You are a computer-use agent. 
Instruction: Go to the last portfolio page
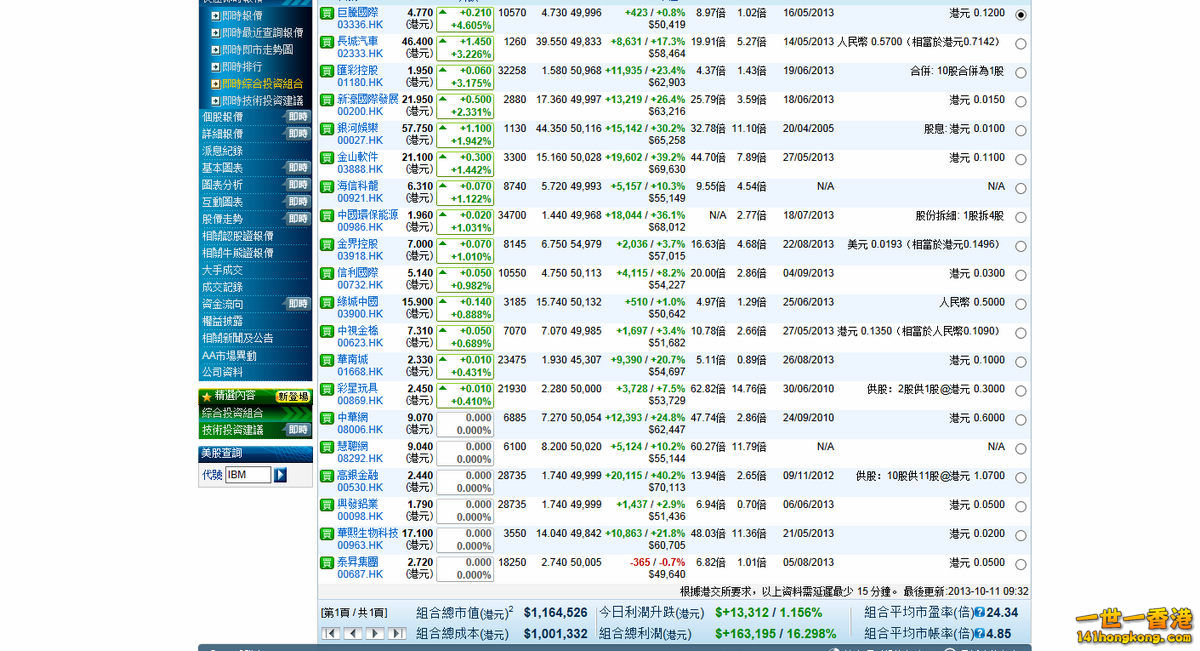click(x=397, y=633)
